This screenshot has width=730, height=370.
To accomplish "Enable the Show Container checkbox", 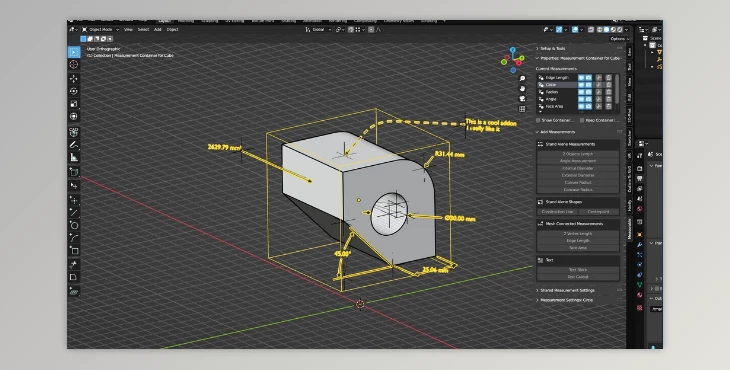I will coord(539,120).
